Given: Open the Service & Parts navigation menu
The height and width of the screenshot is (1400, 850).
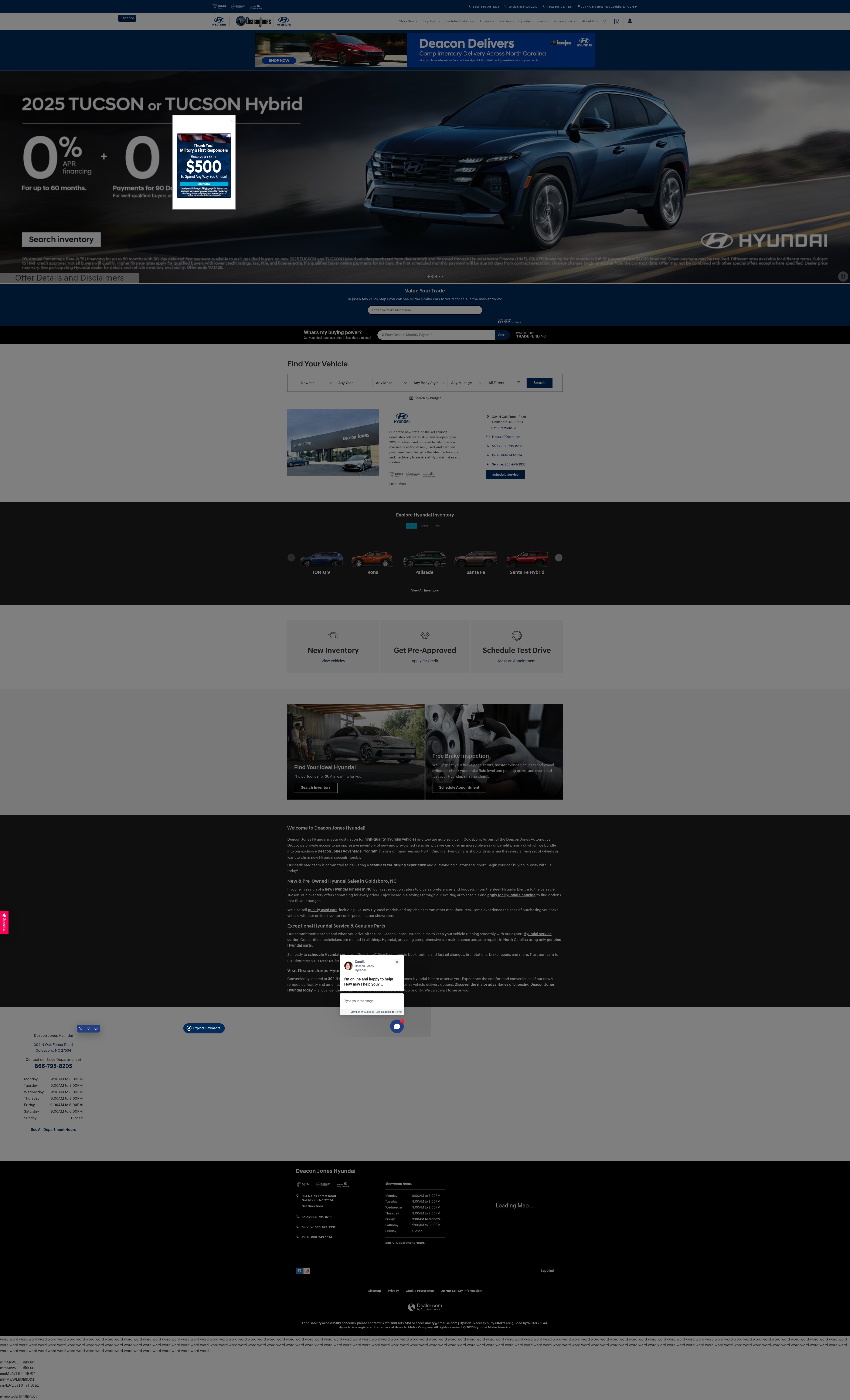Looking at the screenshot, I should coord(565,22).
